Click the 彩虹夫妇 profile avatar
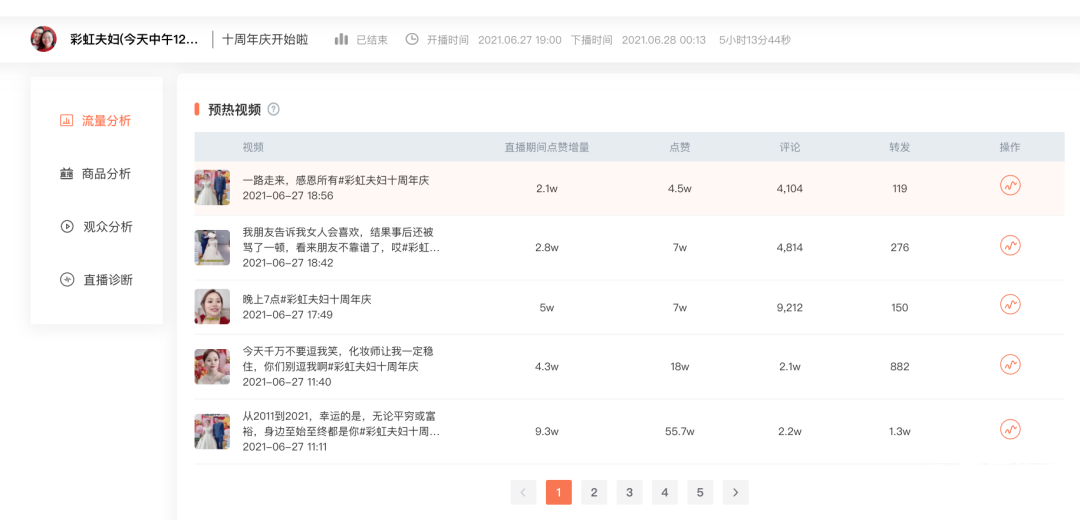This screenshot has height=520, width=1080. coord(44,39)
